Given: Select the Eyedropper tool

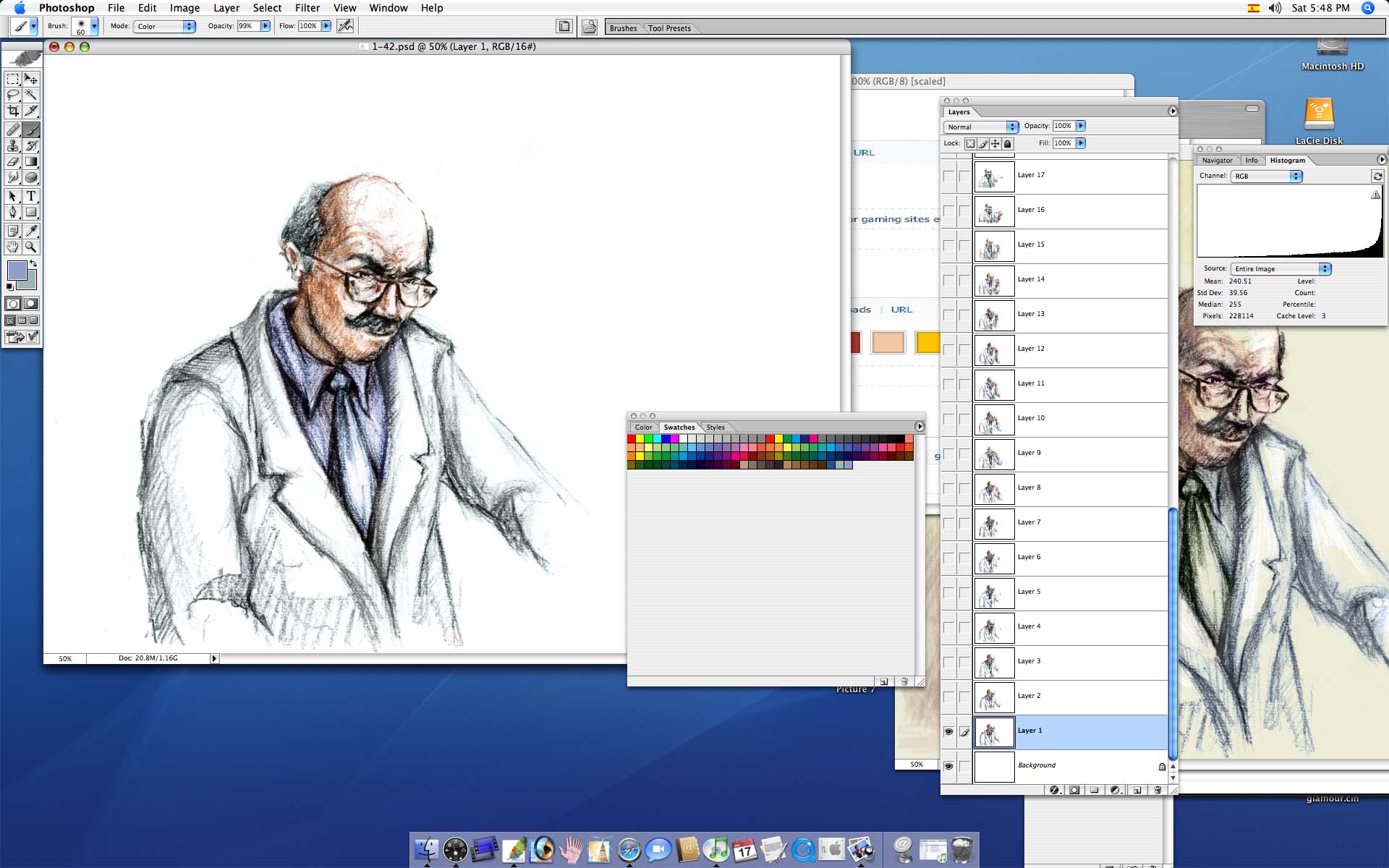Looking at the screenshot, I should tap(31, 231).
